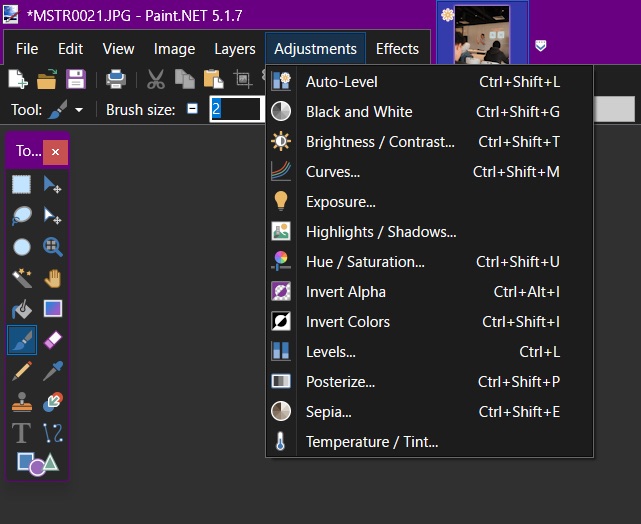The height and width of the screenshot is (524, 641).
Task: Open Curves adjustment
Action: [429, 172]
